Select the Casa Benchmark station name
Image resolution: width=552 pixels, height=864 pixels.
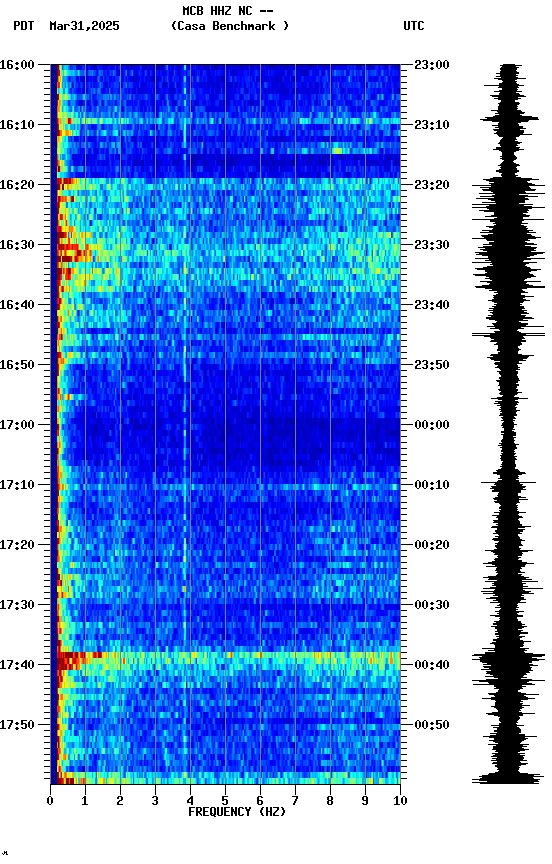tap(230, 26)
